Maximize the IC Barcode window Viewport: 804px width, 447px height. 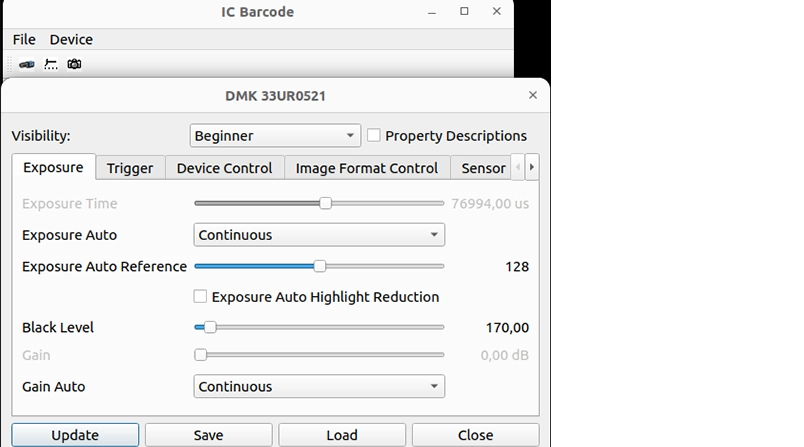(x=464, y=12)
